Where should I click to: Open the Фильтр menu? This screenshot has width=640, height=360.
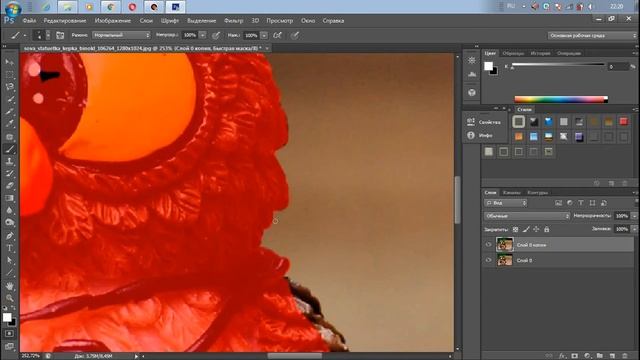click(233, 20)
